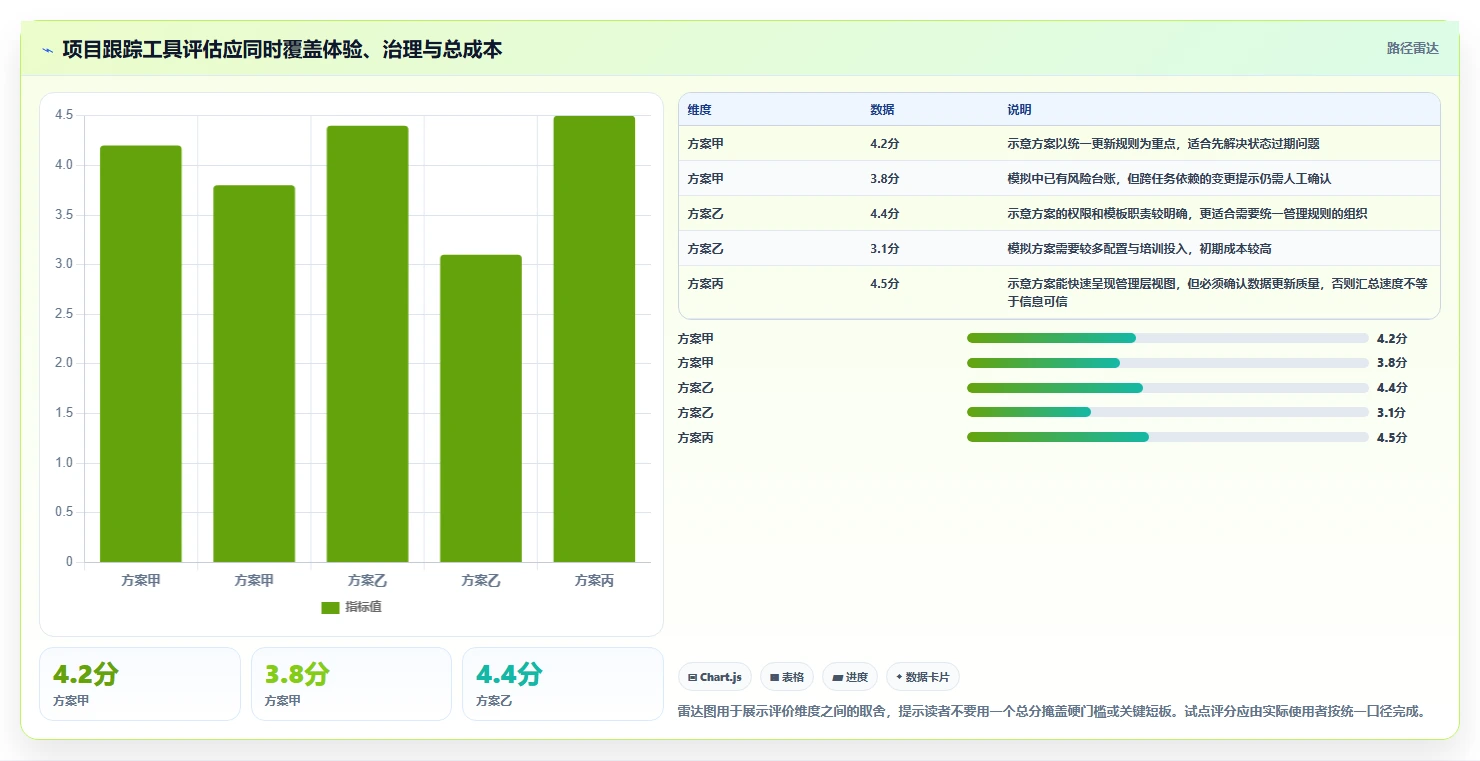Viewport: 1480px width, 761px height.
Task: Open the 4.2分 方案甲 data card
Action: coord(140,684)
